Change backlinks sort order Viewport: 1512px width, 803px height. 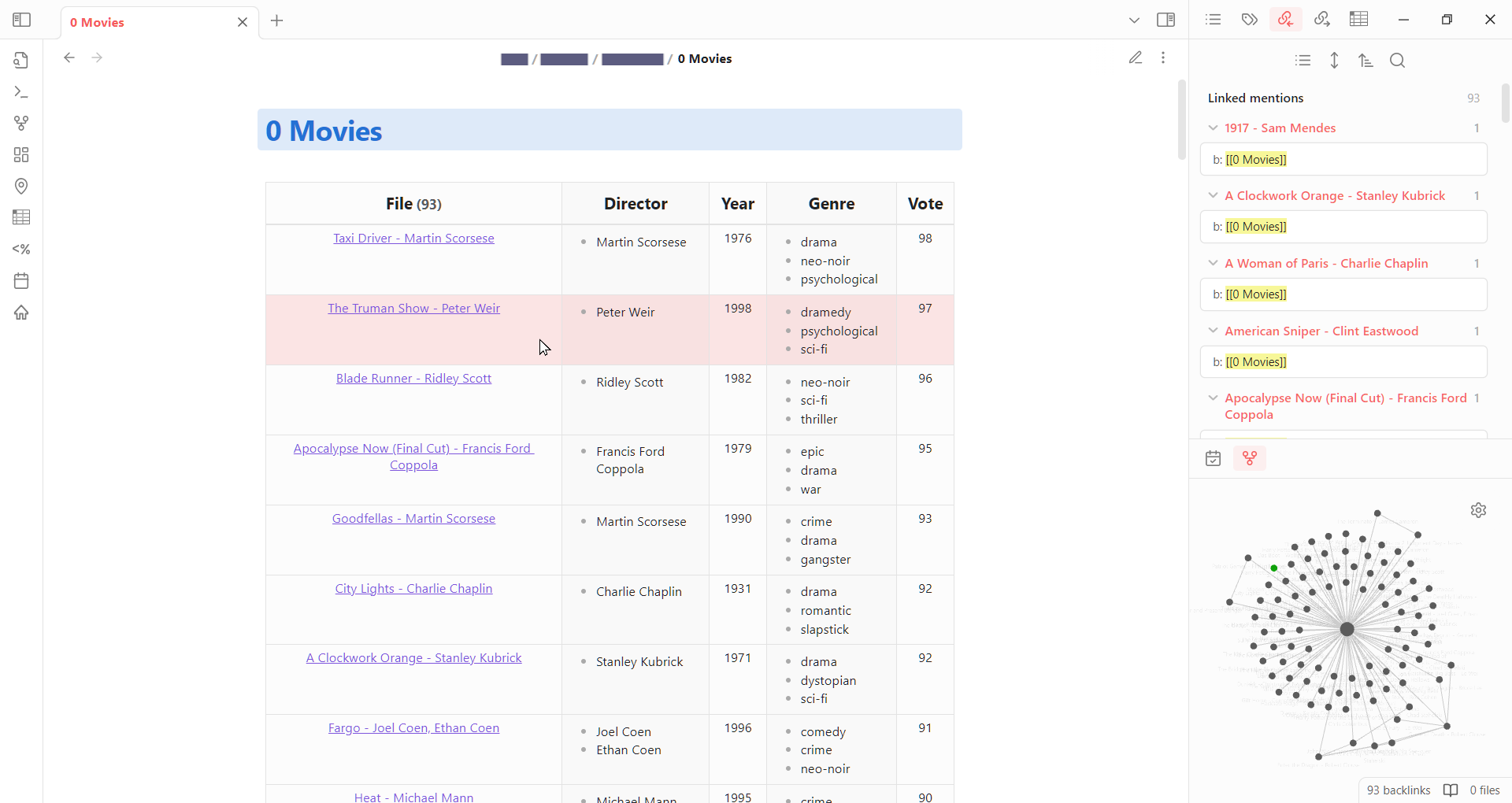(x=1366, y=61)
